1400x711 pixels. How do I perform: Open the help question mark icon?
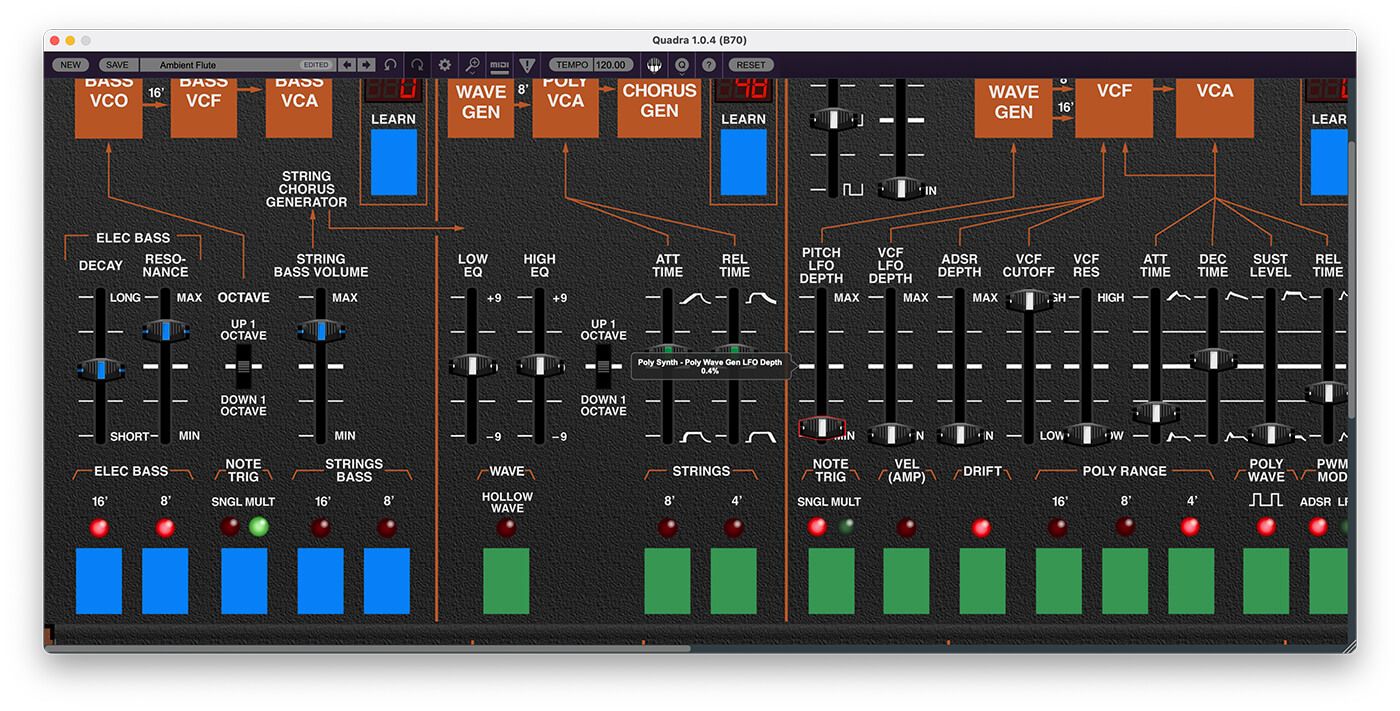tap(709, 64)
